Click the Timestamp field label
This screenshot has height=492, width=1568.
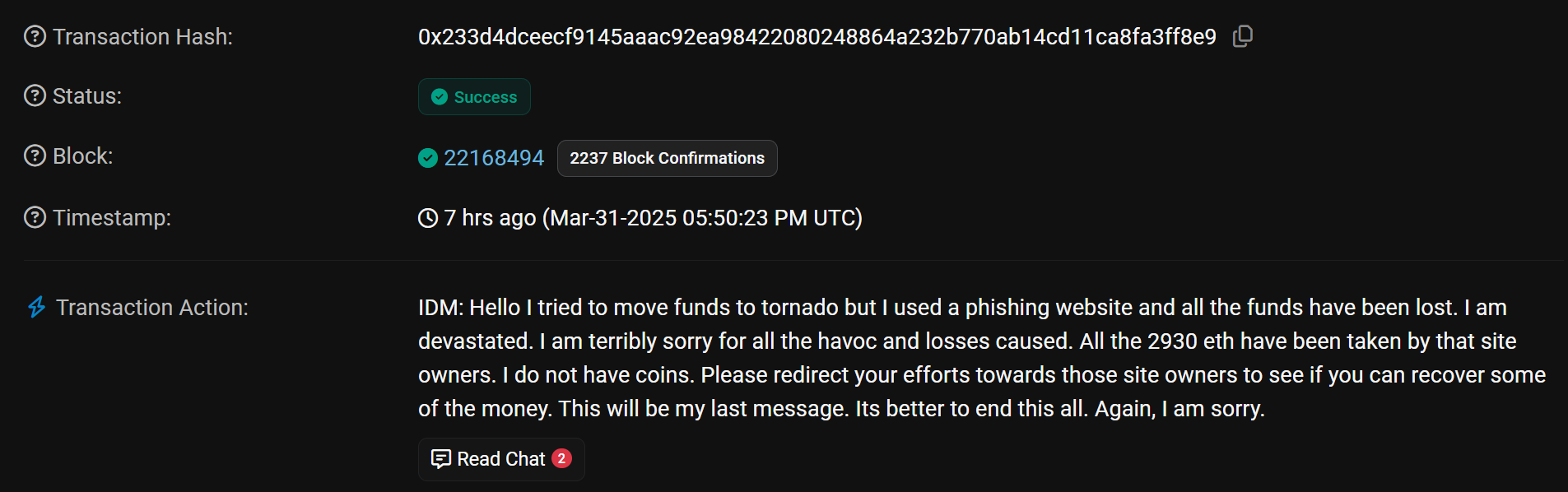(112, 218)
